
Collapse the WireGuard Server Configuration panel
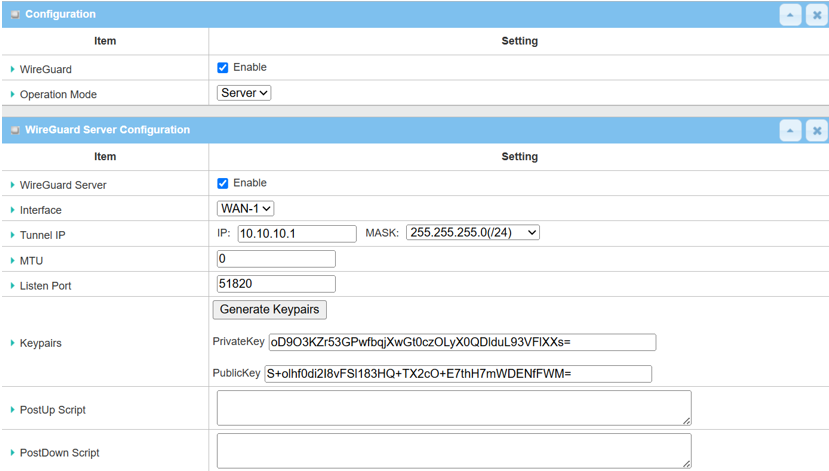(790, 131)
